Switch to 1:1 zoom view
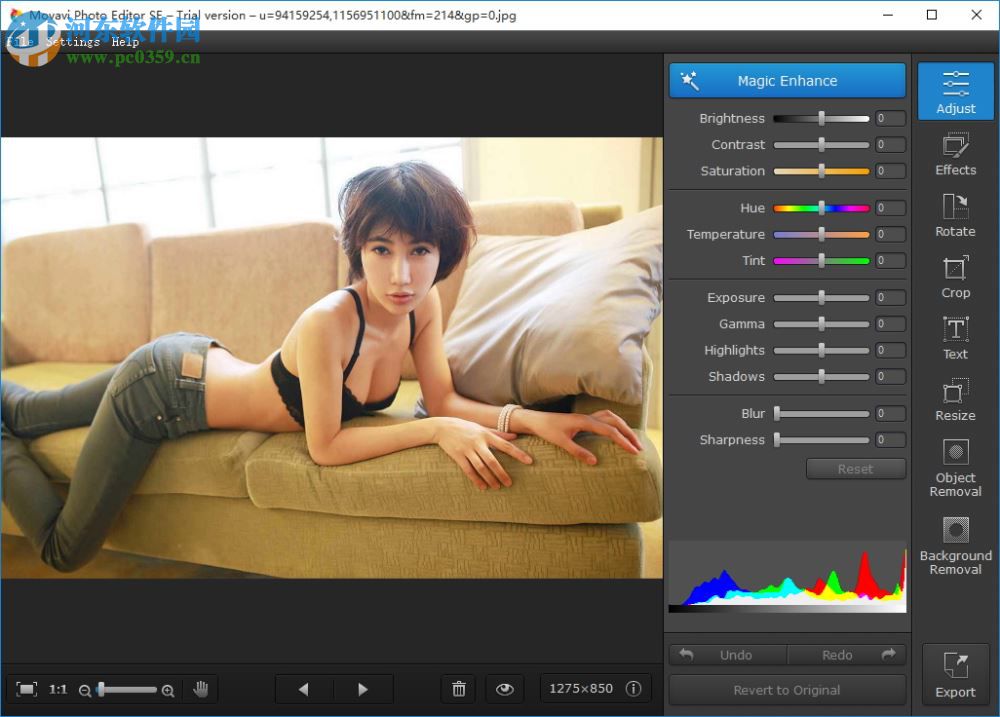The height and width of the screenshot is (717, 1000). (x=58, y=689)
